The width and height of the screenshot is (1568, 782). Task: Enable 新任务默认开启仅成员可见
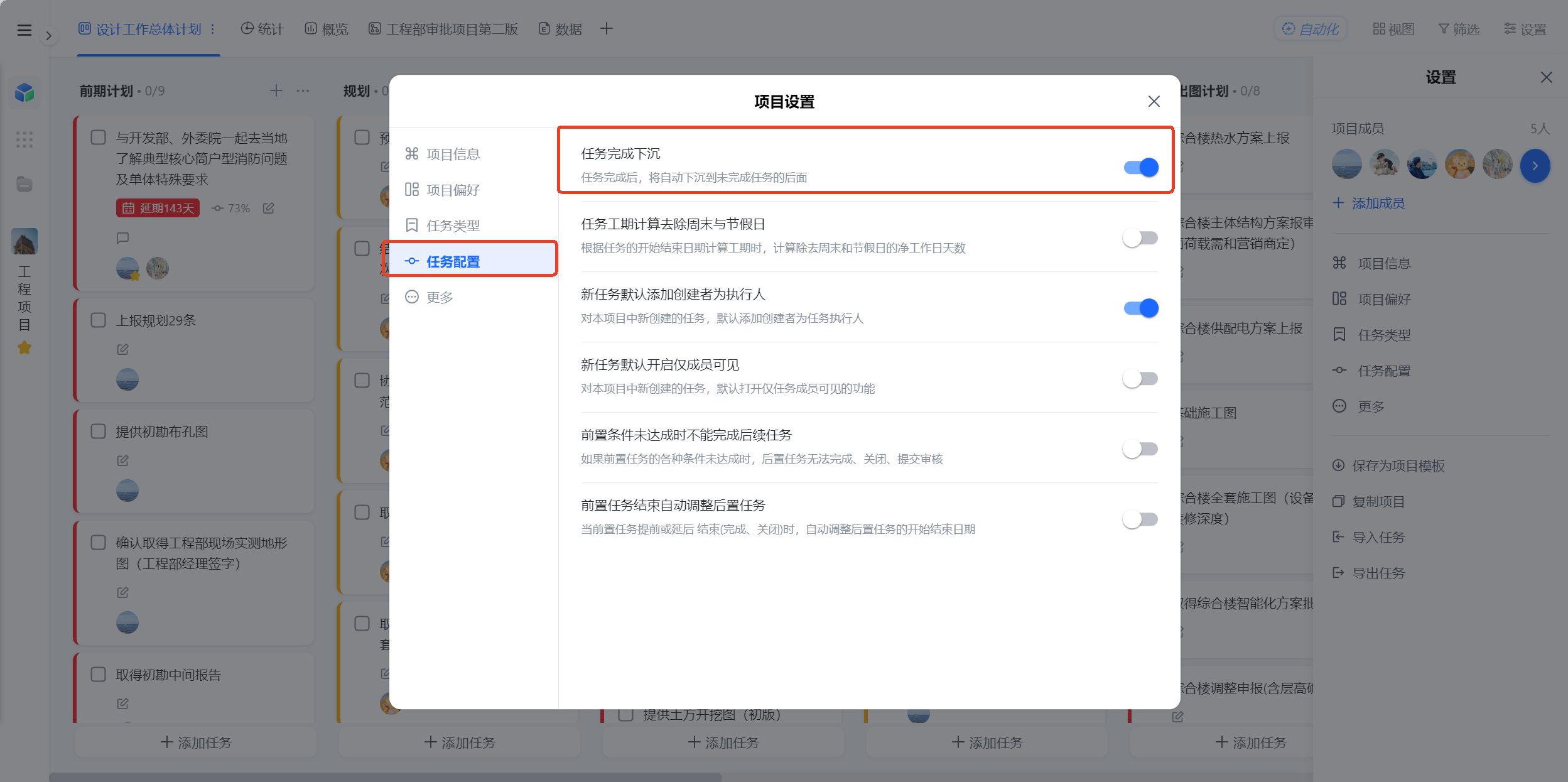pyautogui.click(x=1140, y=379)
